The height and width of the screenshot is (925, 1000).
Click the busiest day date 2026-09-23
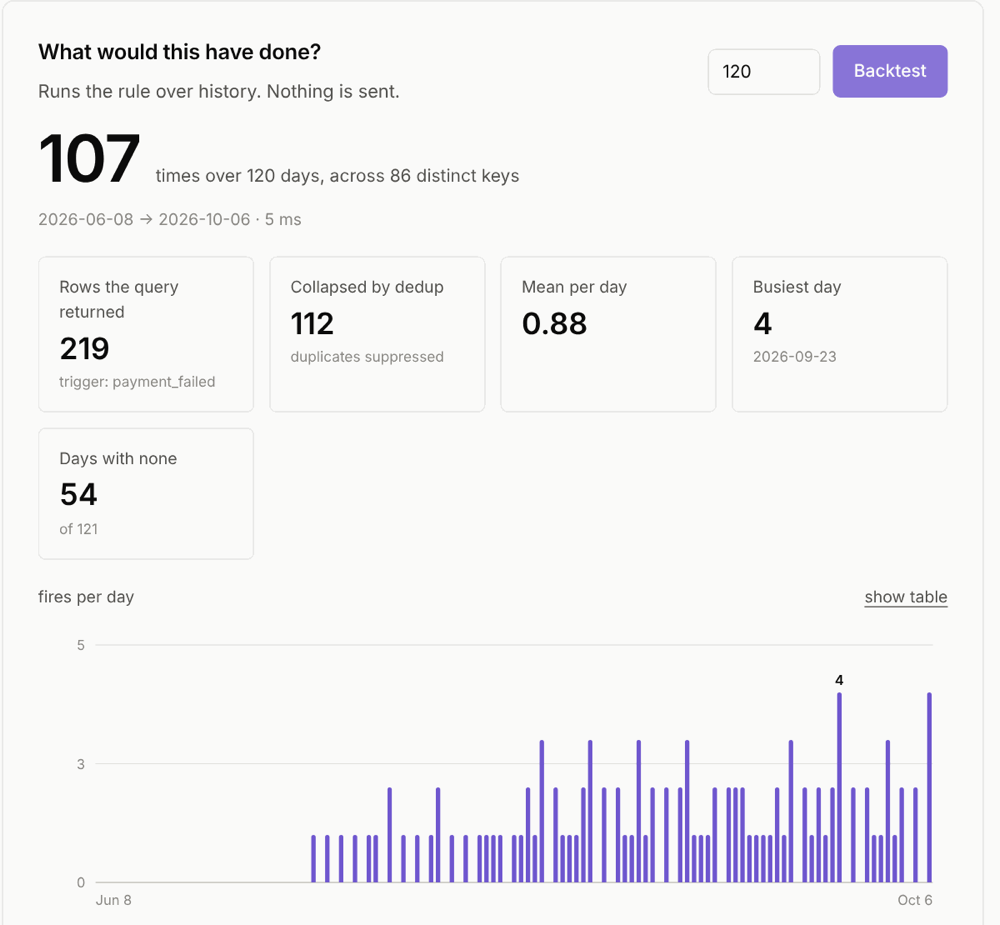click(794, 357)
